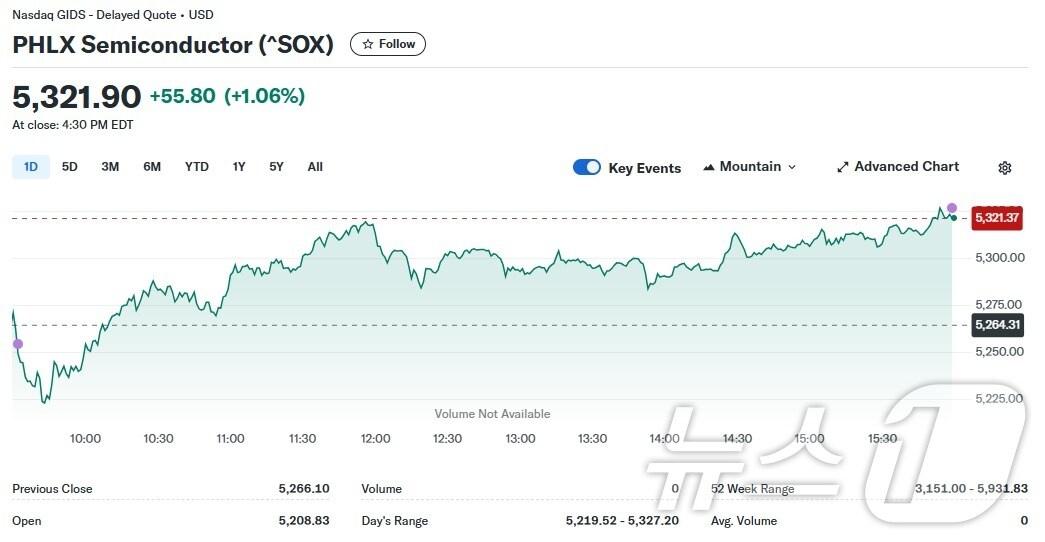The width and height of the screenshot is (1045, 542).
Task: Click the Mountain chart type icon
Action: [x=709, y=167]
